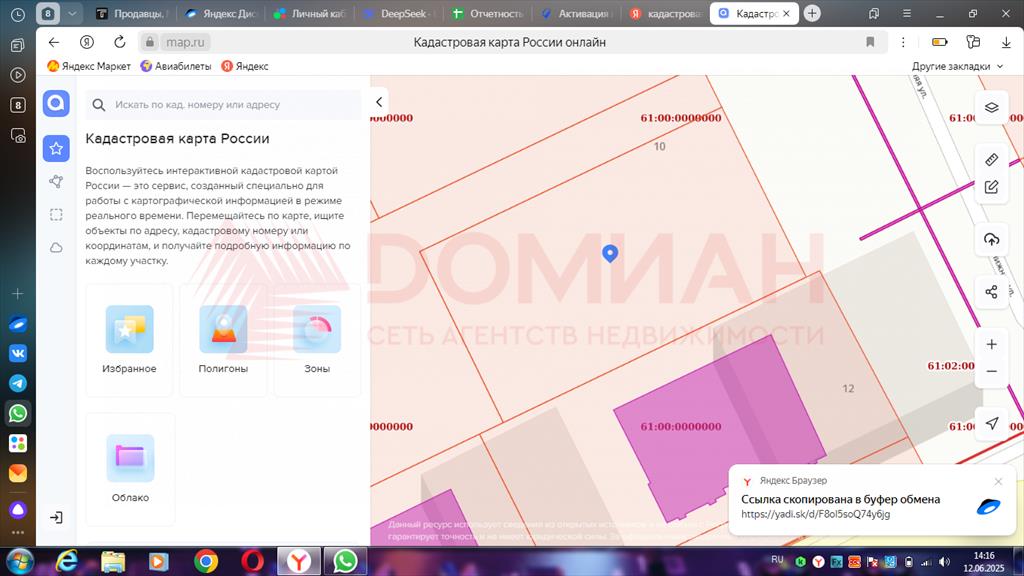Open the Windows Start button

tap(20, 562)
